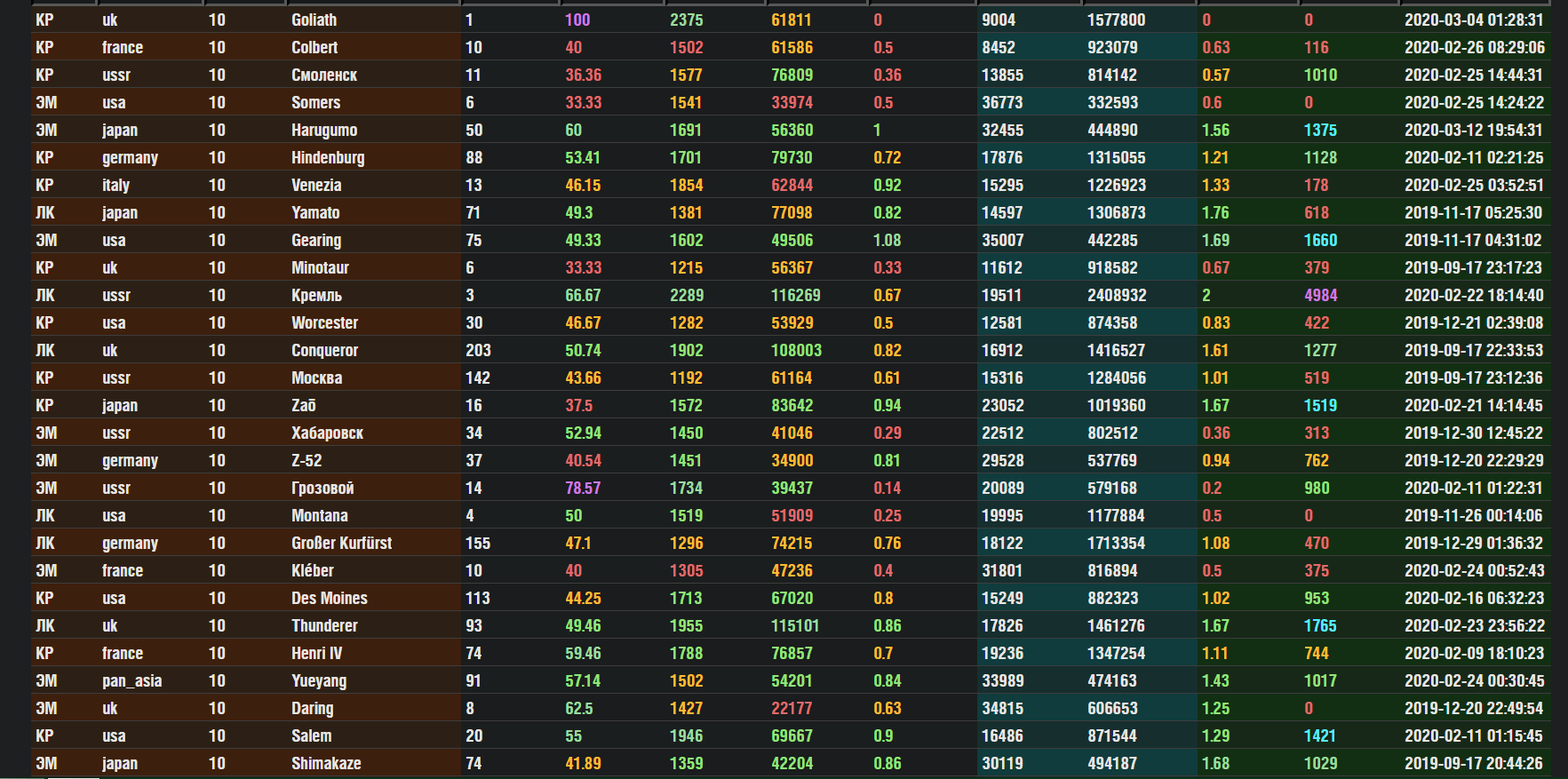
Task: Click damage value 22177
Action: (x=792, y=708)
